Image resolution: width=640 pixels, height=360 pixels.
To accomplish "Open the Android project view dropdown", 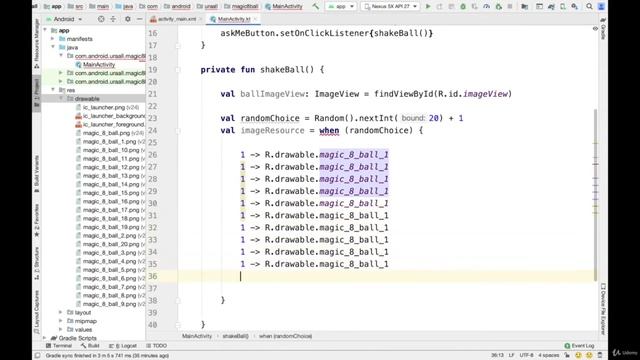I will point(64,19).
